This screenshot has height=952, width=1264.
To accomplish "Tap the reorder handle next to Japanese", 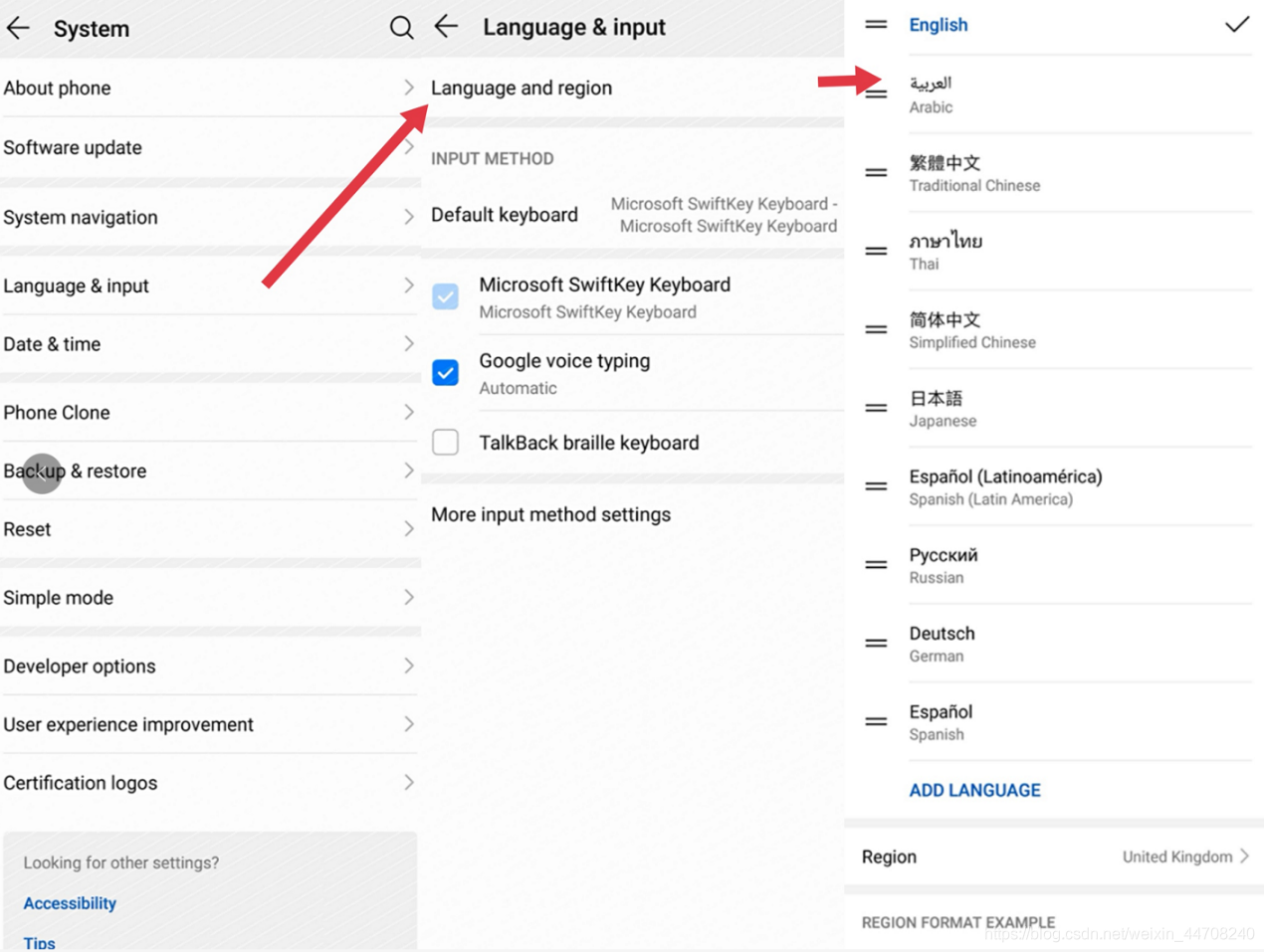I will coord(876,408).
